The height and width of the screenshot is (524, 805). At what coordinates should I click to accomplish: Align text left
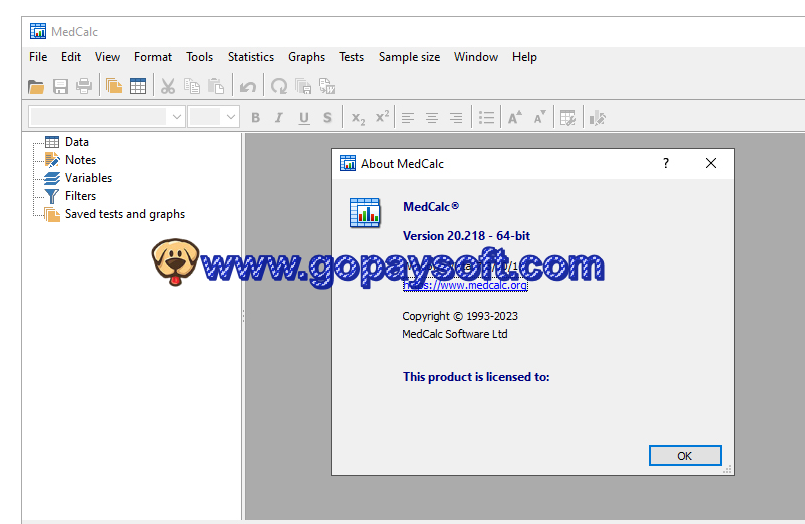pos(408,118)
